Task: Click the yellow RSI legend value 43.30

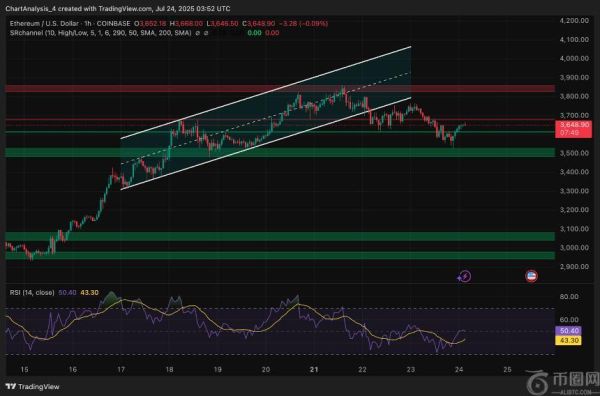Action: (x=90, y=293)
